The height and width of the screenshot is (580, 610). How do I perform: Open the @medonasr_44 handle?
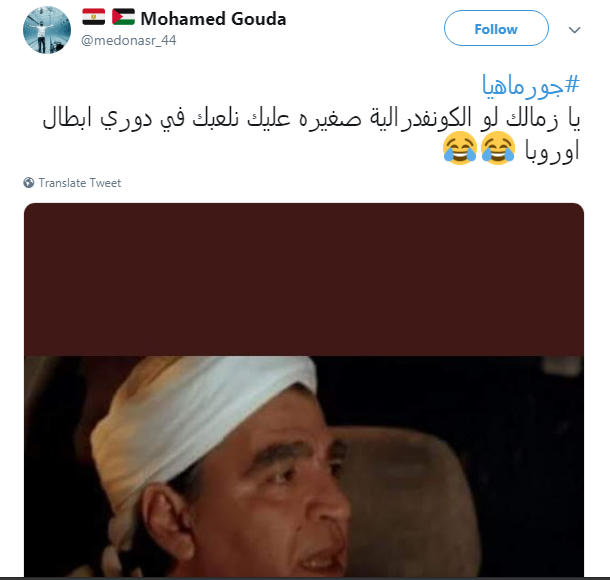point(129,40)
